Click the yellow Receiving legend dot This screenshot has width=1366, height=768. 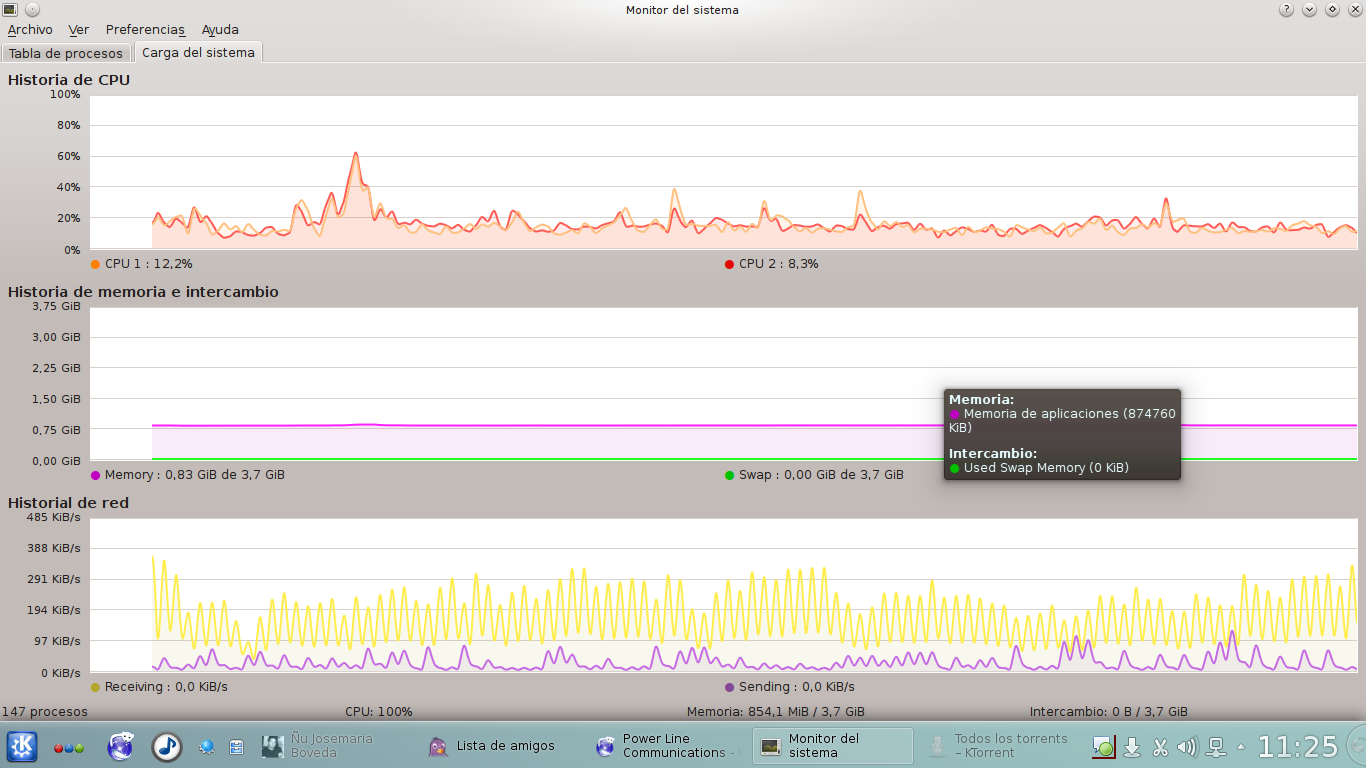coord(95,687)
